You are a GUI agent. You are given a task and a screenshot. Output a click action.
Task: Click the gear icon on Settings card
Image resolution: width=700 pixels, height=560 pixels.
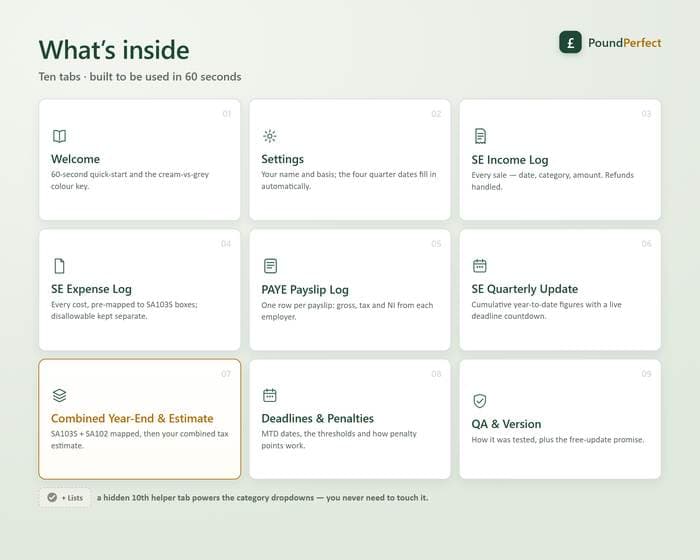(270, 136)
